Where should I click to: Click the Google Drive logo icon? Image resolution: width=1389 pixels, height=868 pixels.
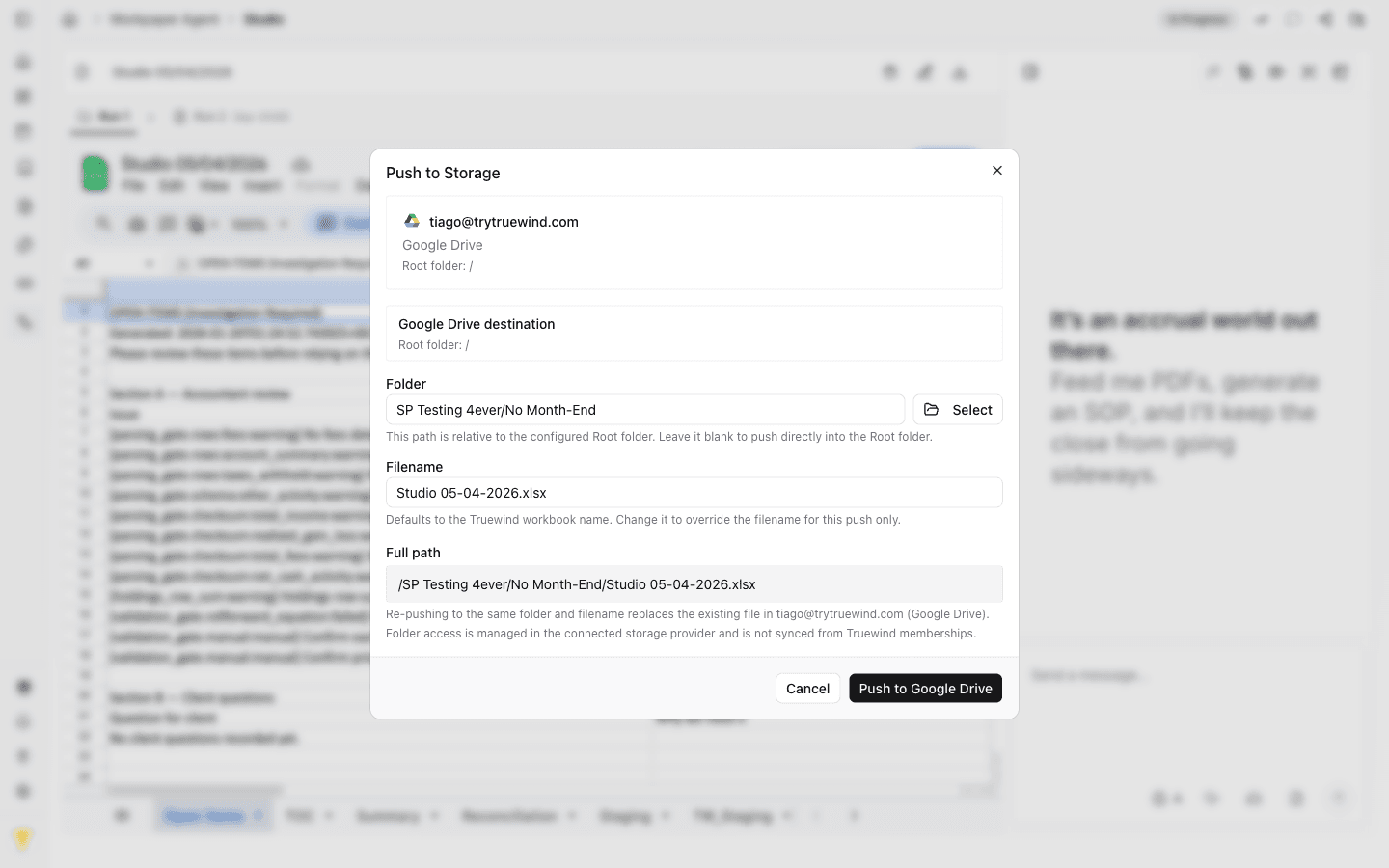tap(412, 221)
